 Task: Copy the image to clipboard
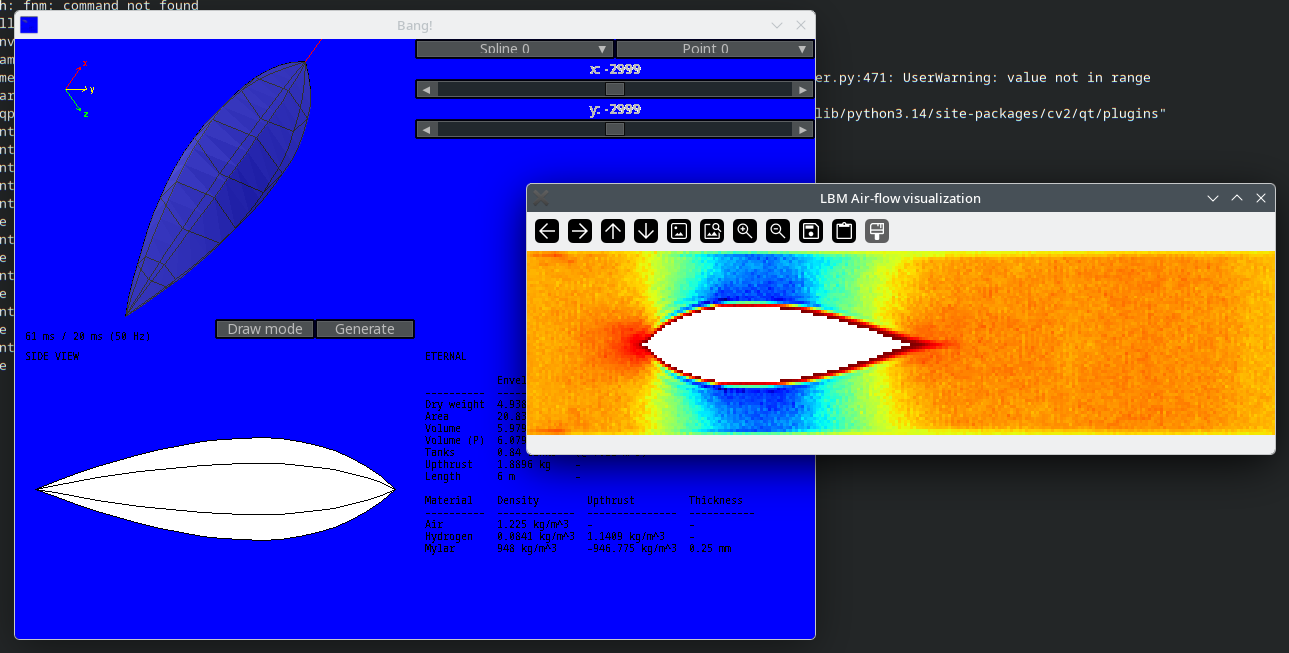pos(844,231)
